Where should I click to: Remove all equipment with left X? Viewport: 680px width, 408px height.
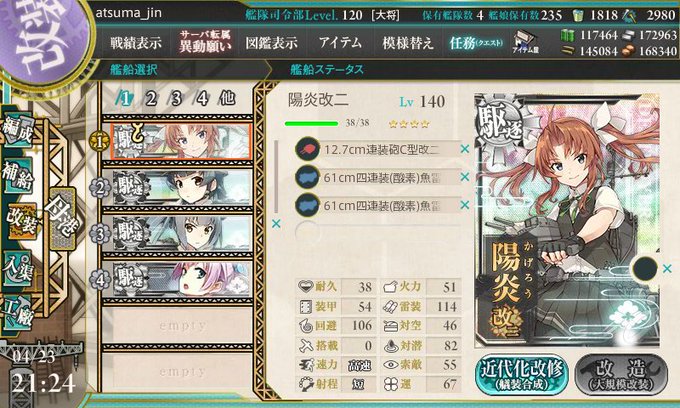click(276, 224)
